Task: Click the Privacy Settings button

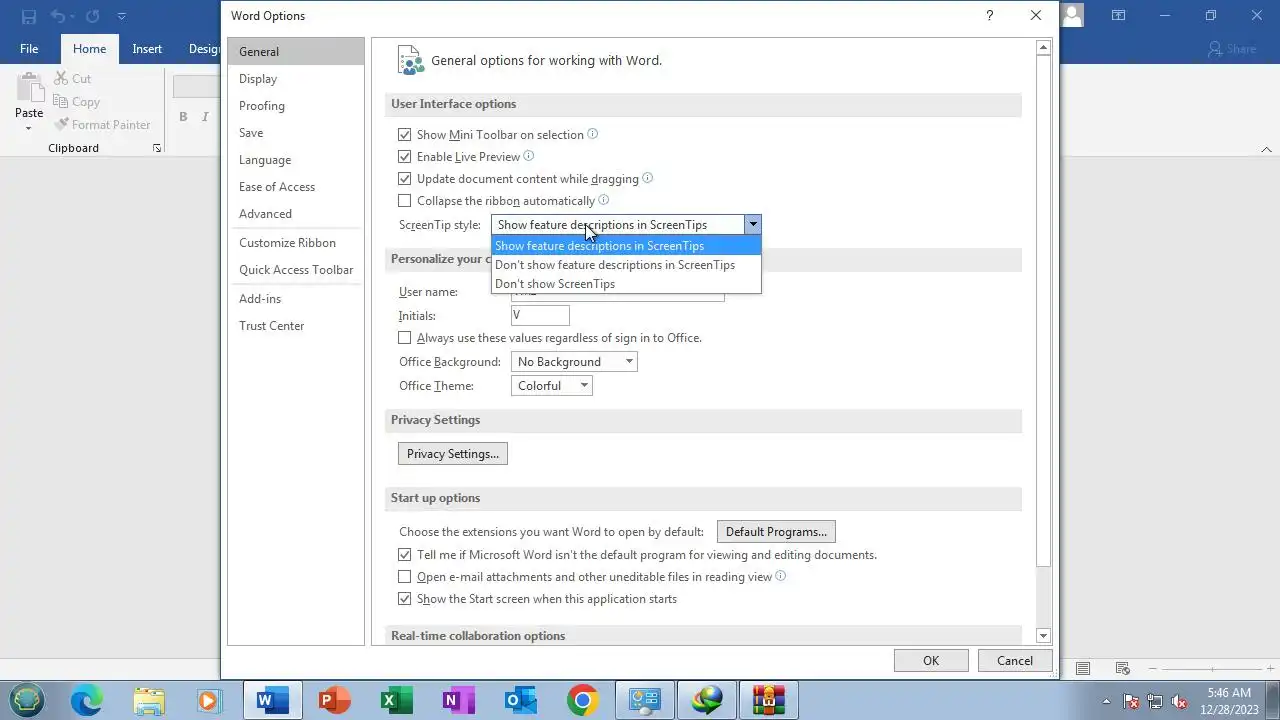Action: point(453,453)
